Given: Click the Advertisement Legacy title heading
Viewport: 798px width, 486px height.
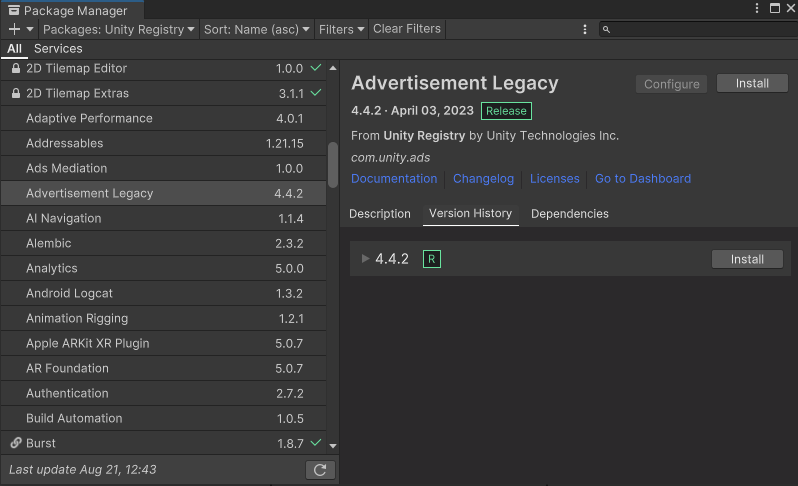Looking at the screenshot, I should 454,83.
